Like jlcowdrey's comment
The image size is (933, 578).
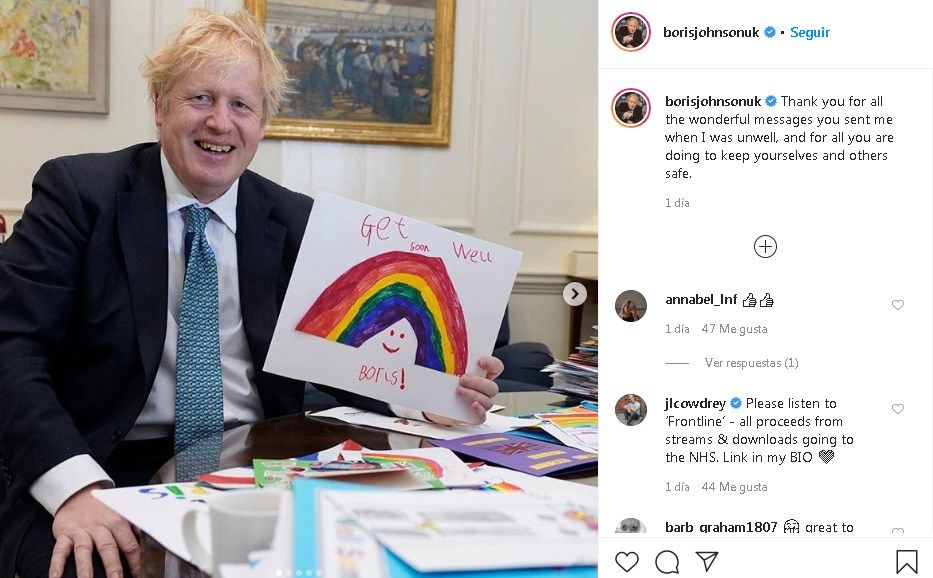click(x=898, y=409)
